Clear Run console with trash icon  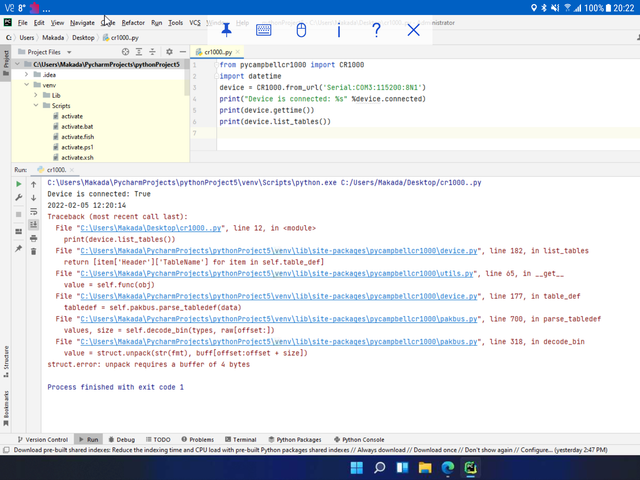pos(33,251)
